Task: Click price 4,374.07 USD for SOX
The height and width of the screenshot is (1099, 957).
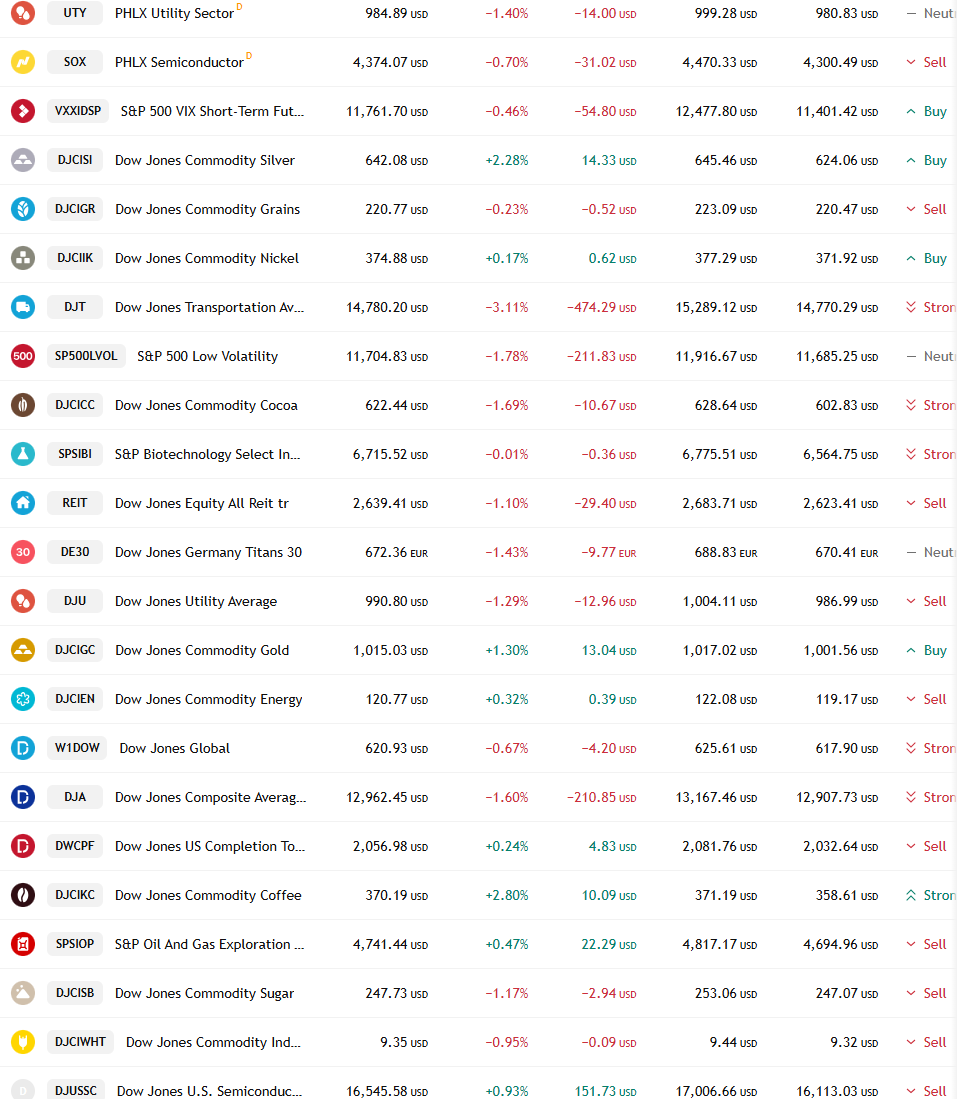Action: point(391,62)
